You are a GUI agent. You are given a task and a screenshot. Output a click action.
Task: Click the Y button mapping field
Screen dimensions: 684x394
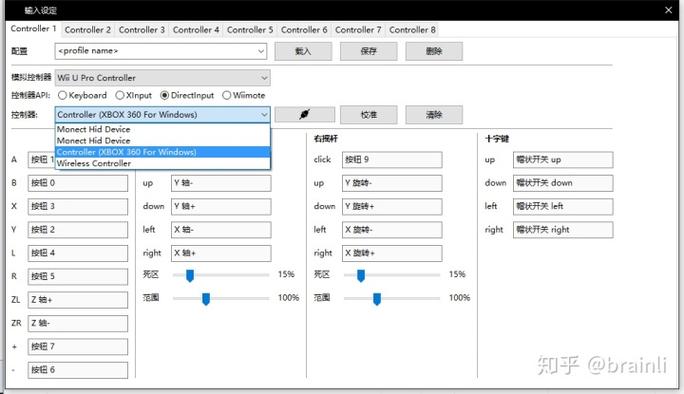tap(78, 230)
